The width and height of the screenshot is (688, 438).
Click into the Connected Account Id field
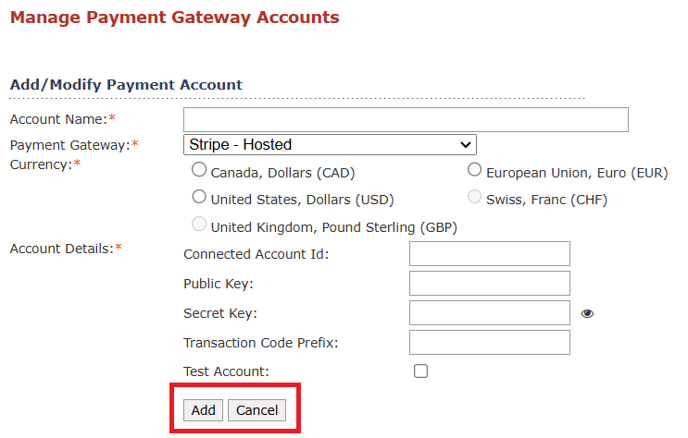click(x=490, y=254)
